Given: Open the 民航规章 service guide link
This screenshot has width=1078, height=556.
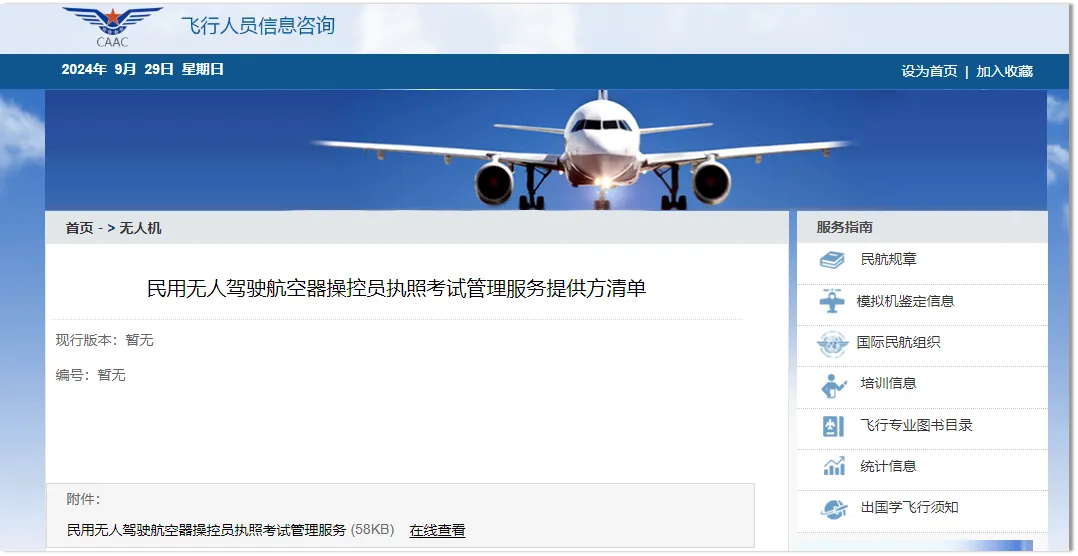Looking at the screenshot, I should (888, 259).
